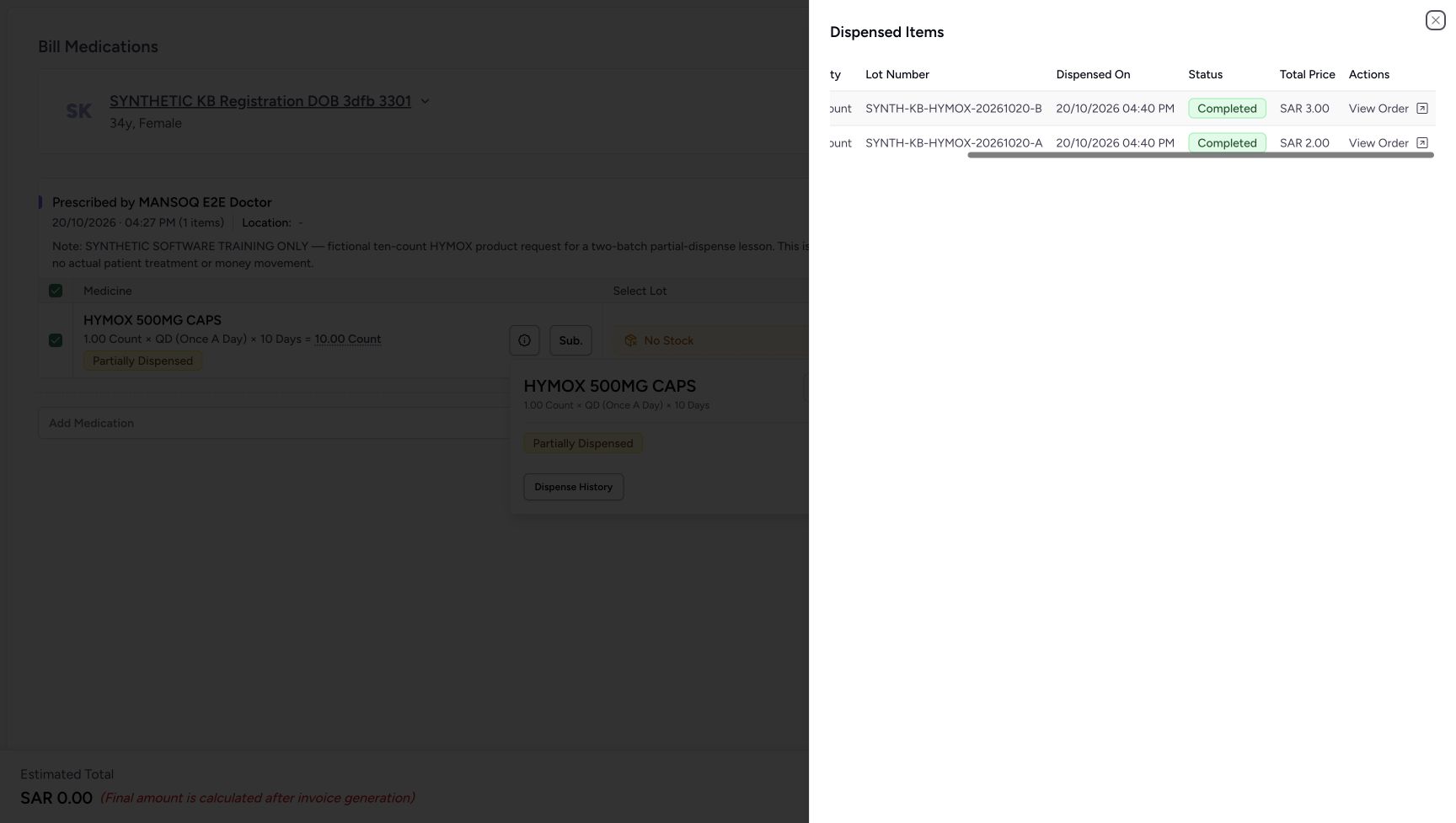Screen dimensions: 1456x823
Task: Click the Add Medication input field
Action: pyautogui.click(x=274, y=423)
